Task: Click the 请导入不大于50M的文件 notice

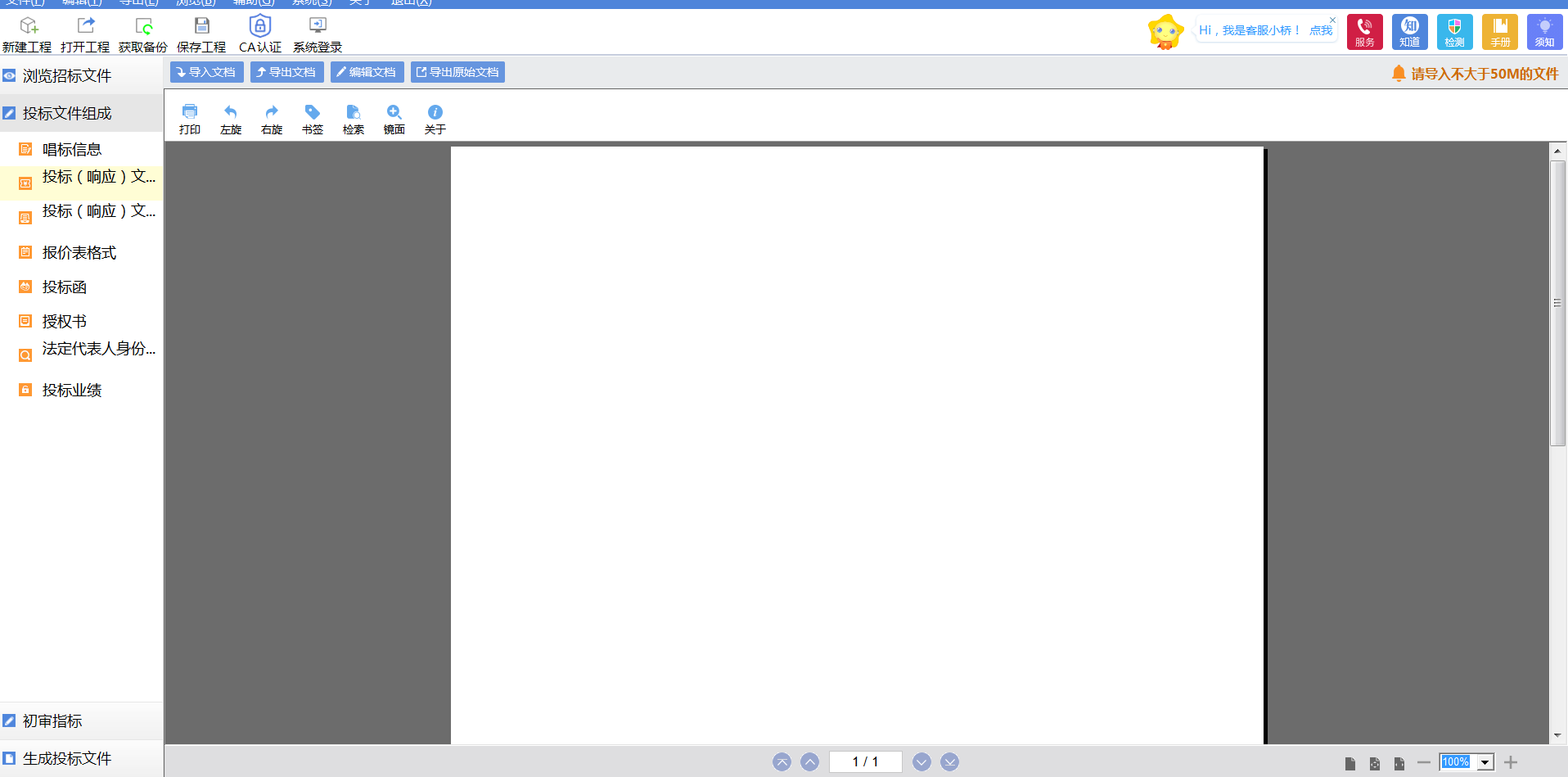Action: (x=1475, y=74)
